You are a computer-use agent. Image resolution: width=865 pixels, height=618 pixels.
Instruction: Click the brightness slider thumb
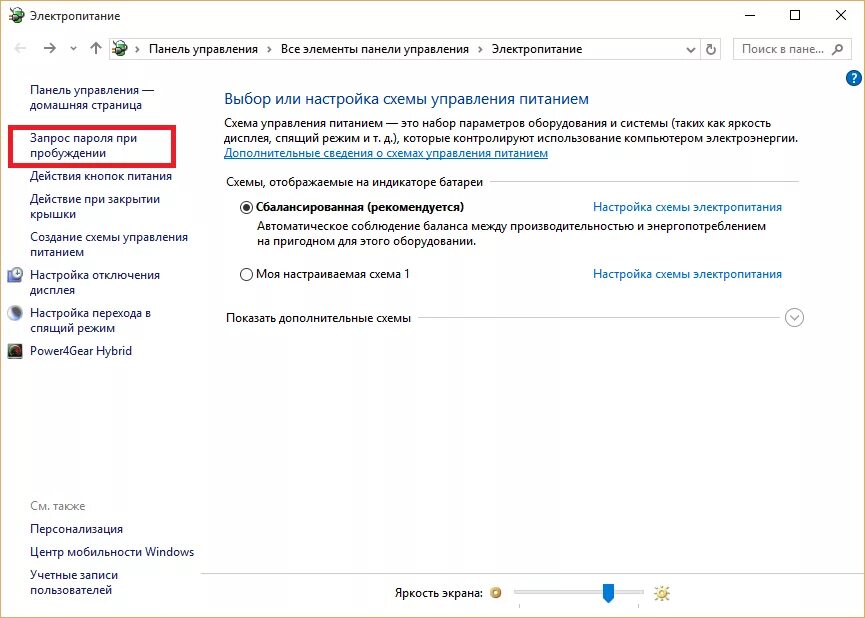[x=608, y=593]
